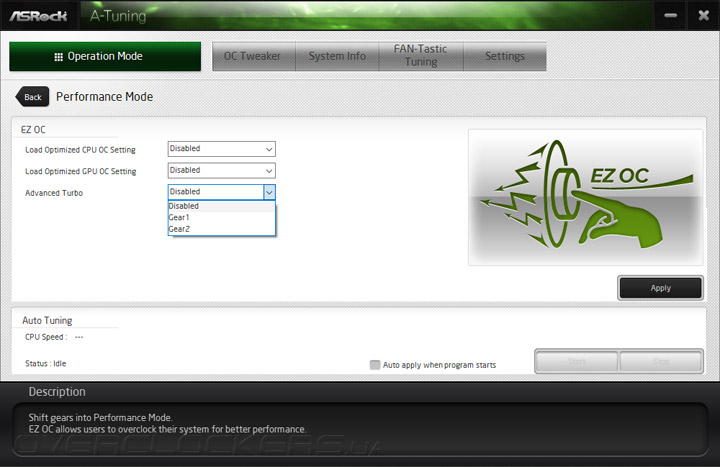
Task: Click the CPU Speed label
Action: tap(46, 337)
